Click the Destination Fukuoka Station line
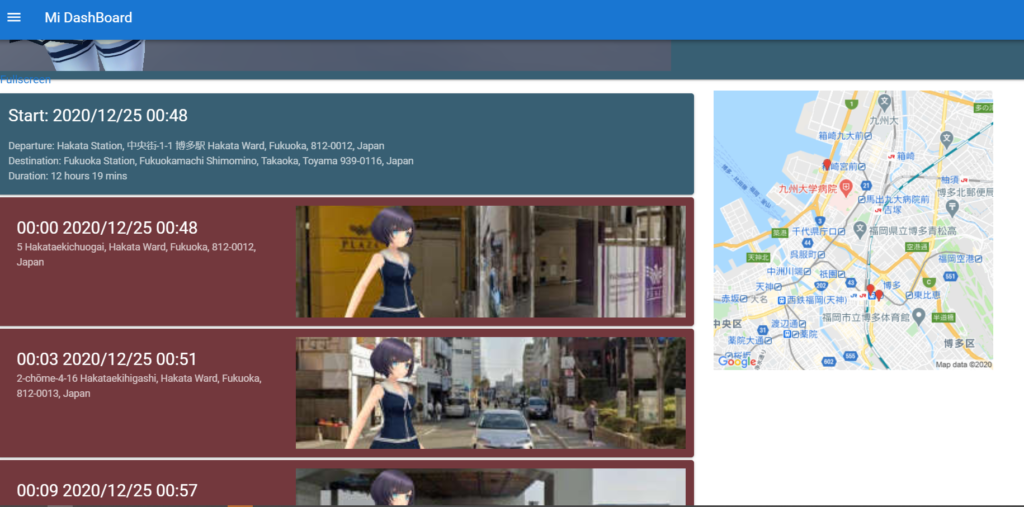The height and width of the screenshot is (507, 1024). click(x=210, y=160)
